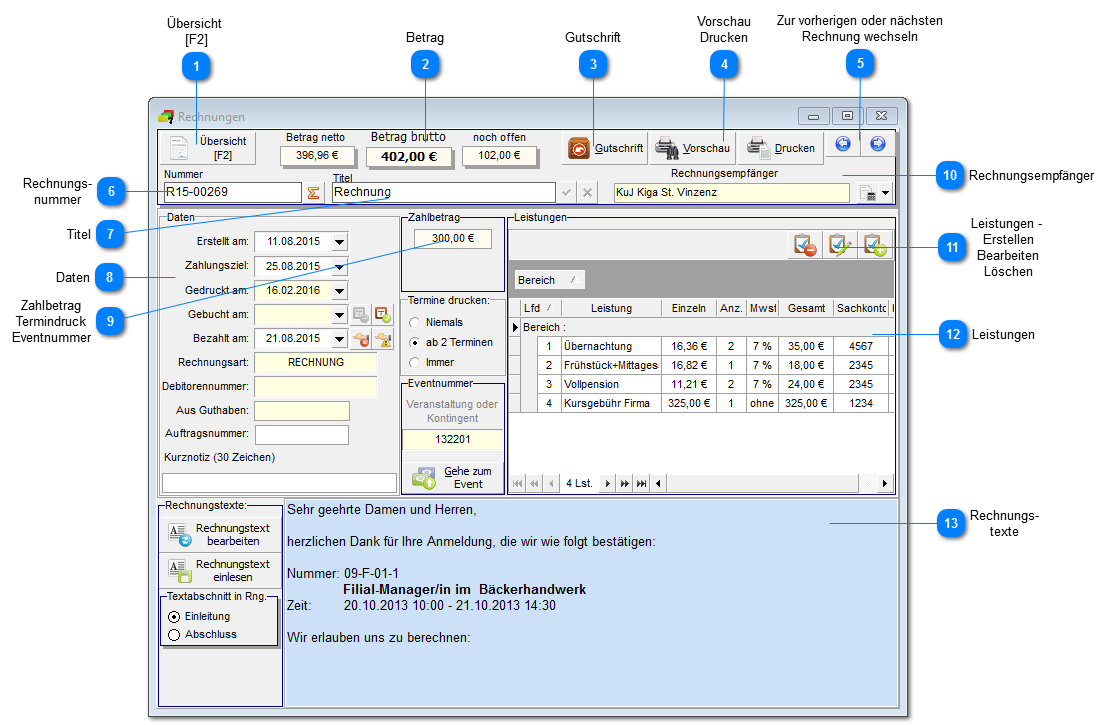Click the Gesamt column header
Viewport: 1110px width, 725px height.
805,308
